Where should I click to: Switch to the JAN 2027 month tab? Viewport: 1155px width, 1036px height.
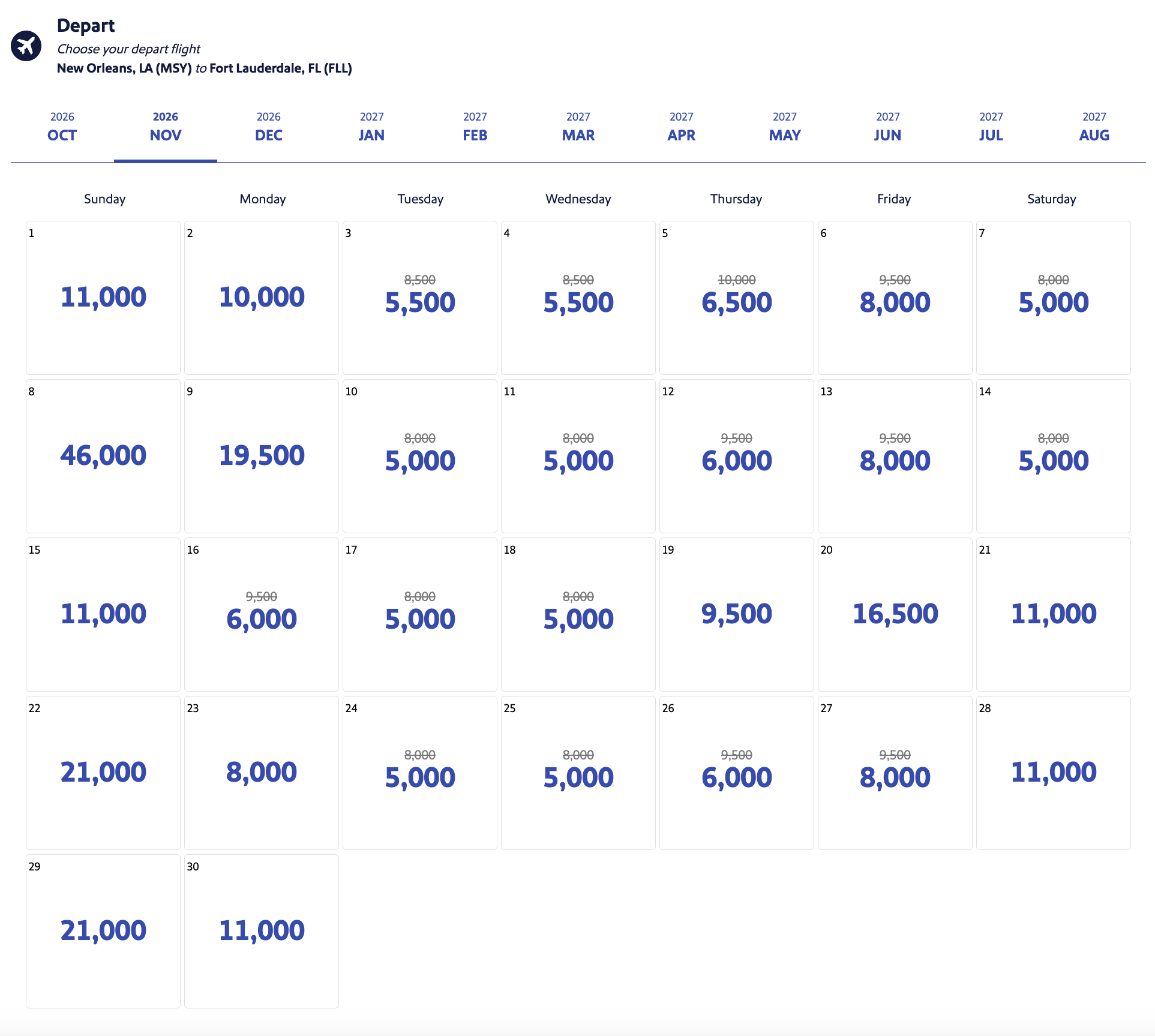pyautogui.click(x=372, y=127)
